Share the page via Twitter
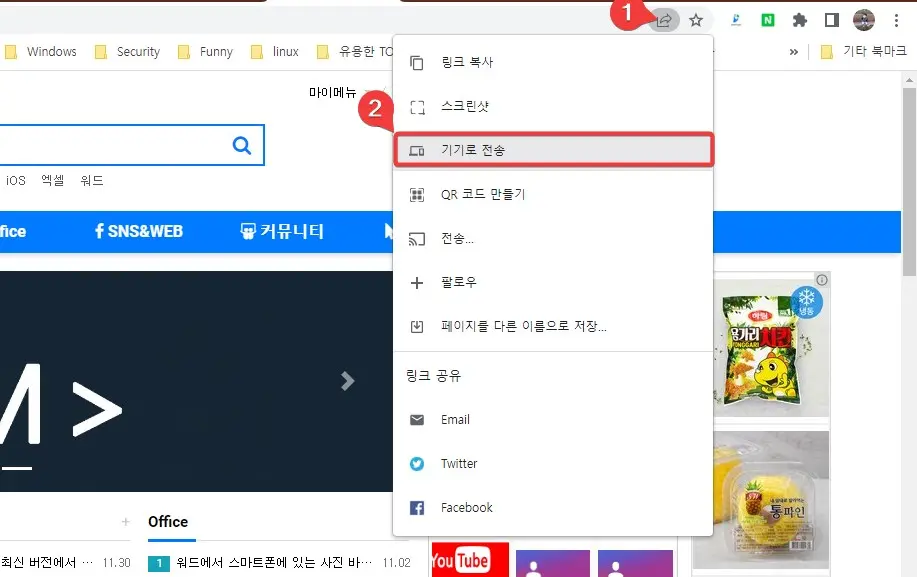 [x=459, y=463]
